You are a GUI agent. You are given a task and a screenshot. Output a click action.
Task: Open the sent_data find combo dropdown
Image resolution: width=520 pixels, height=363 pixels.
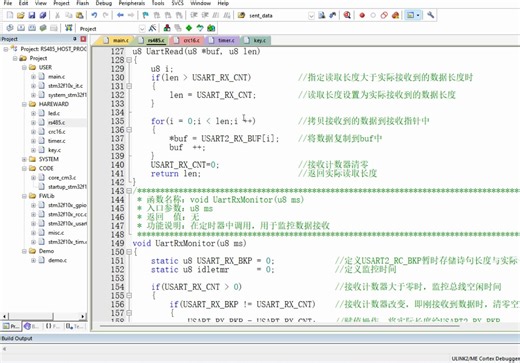click(311, 16)
